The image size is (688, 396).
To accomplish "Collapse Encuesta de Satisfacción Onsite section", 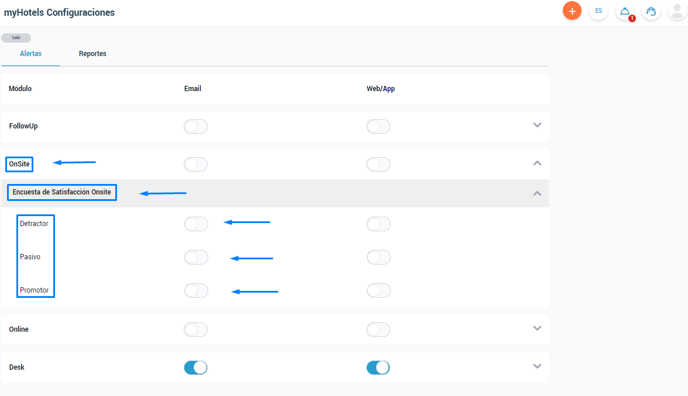I will [537, 193].
